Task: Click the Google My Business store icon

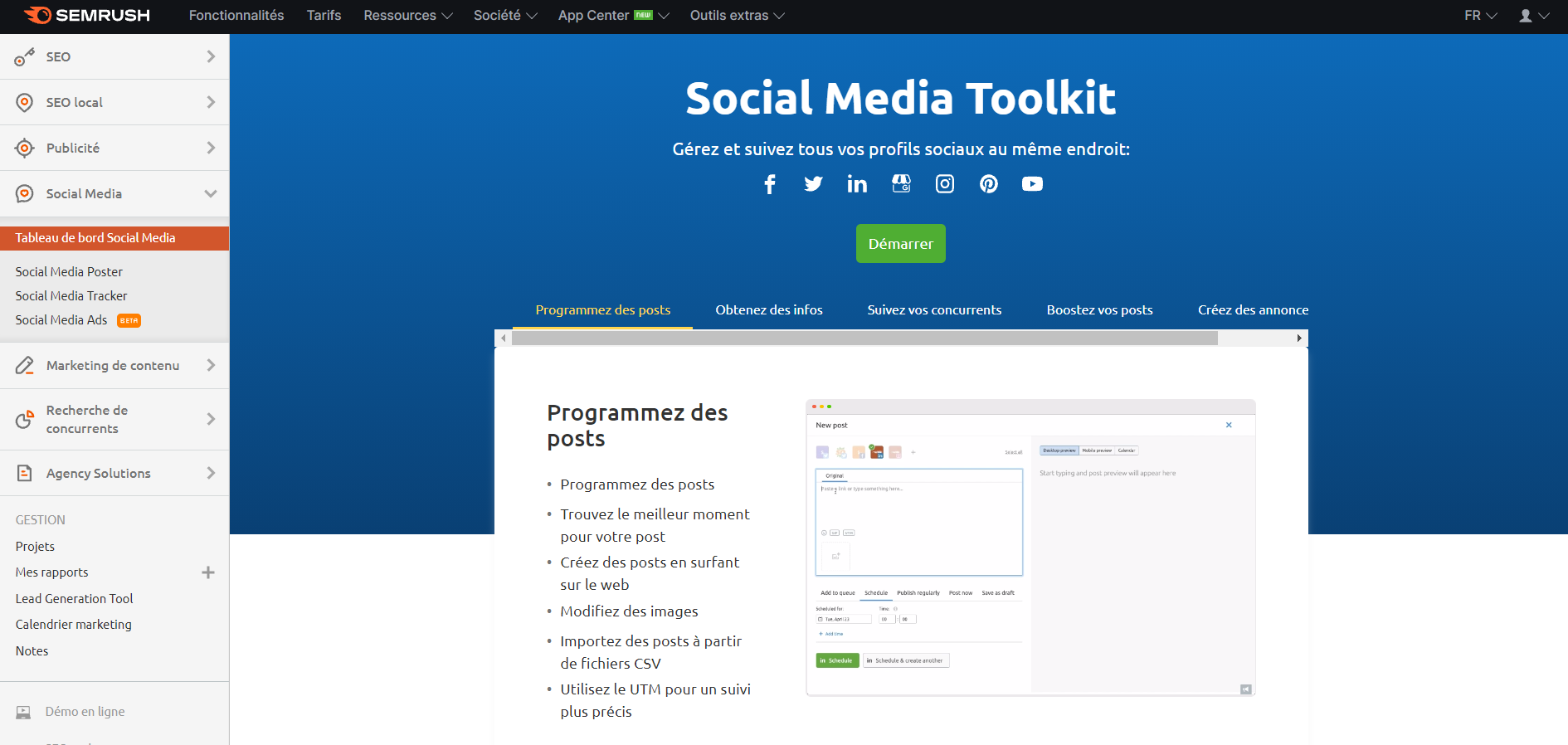Action: tap(901, 183)
